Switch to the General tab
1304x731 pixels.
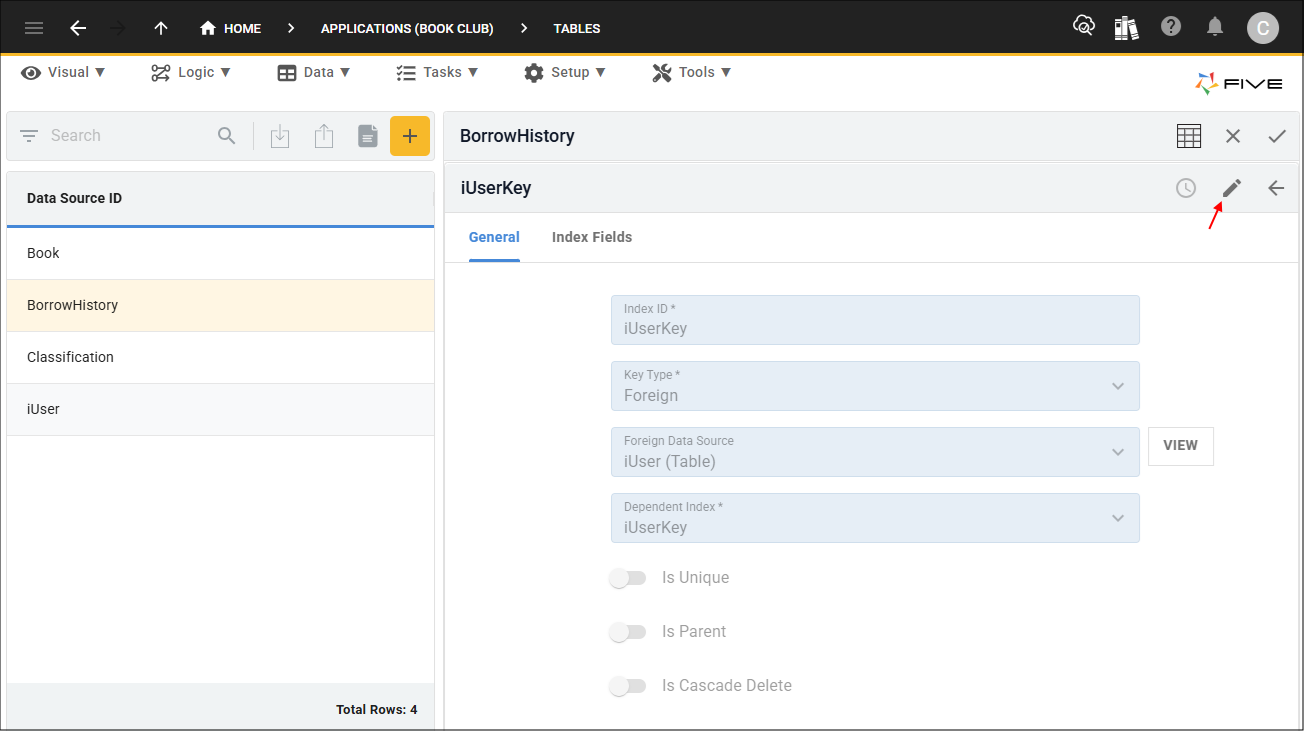494,237
